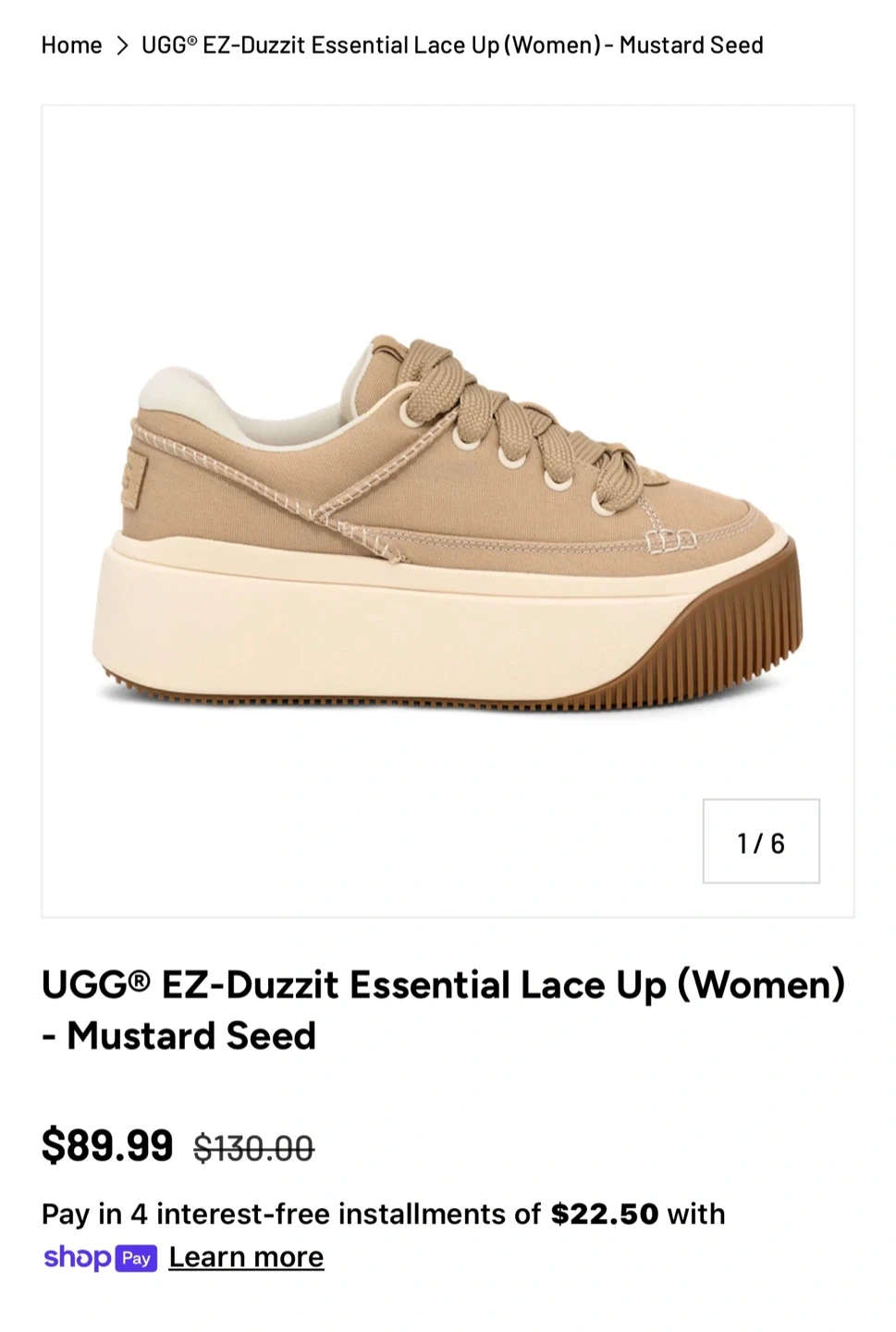This screenshot has height=1332, width=896.
Task: Select the Mustard Seed breadcrumb page text
Action: tap(452, 44)
